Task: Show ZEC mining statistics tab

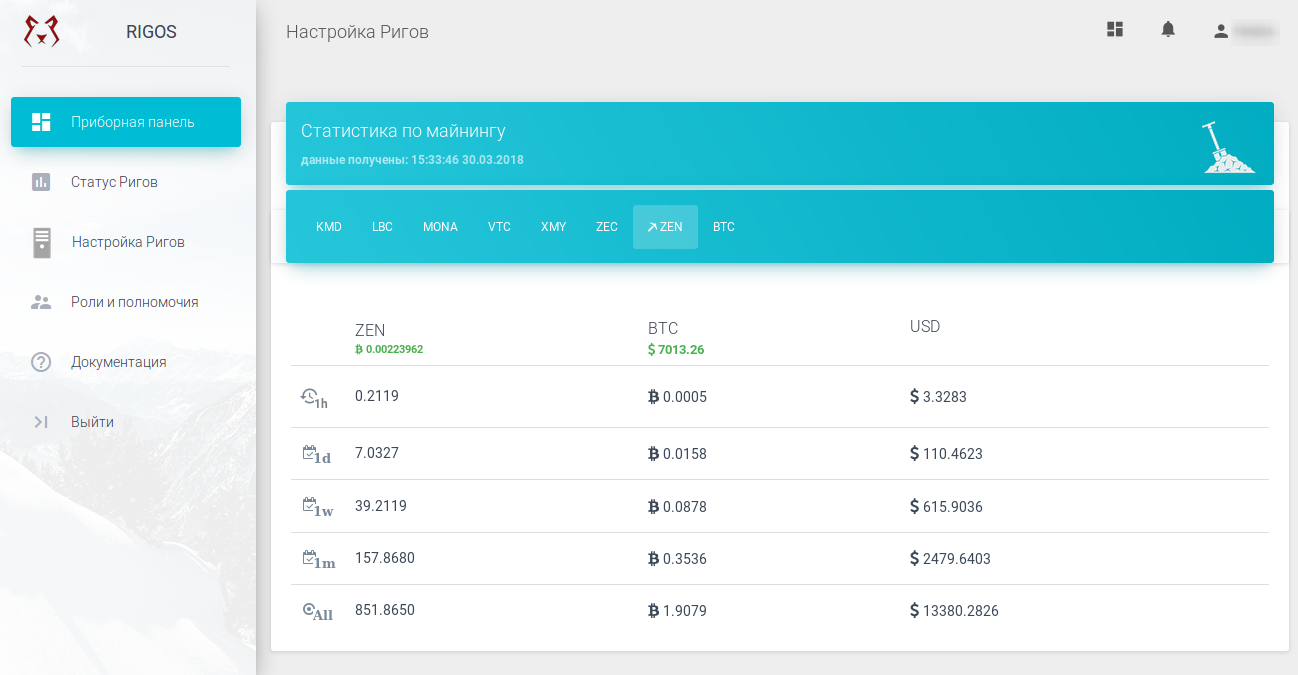Action: (x=607, y=227)
